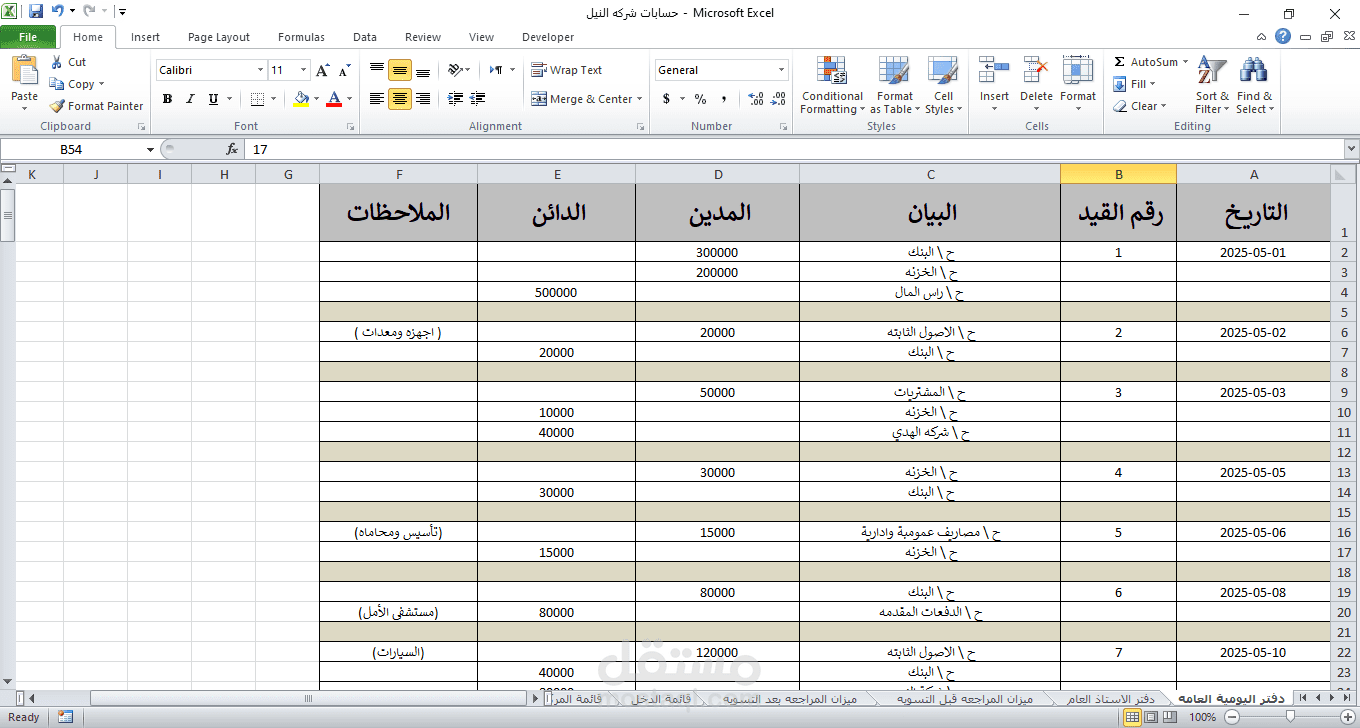Image resolution: width=1360 pixels, height=728 pixels.
Task: Open Font dialog launcher
Action: [x=350, y=127]
